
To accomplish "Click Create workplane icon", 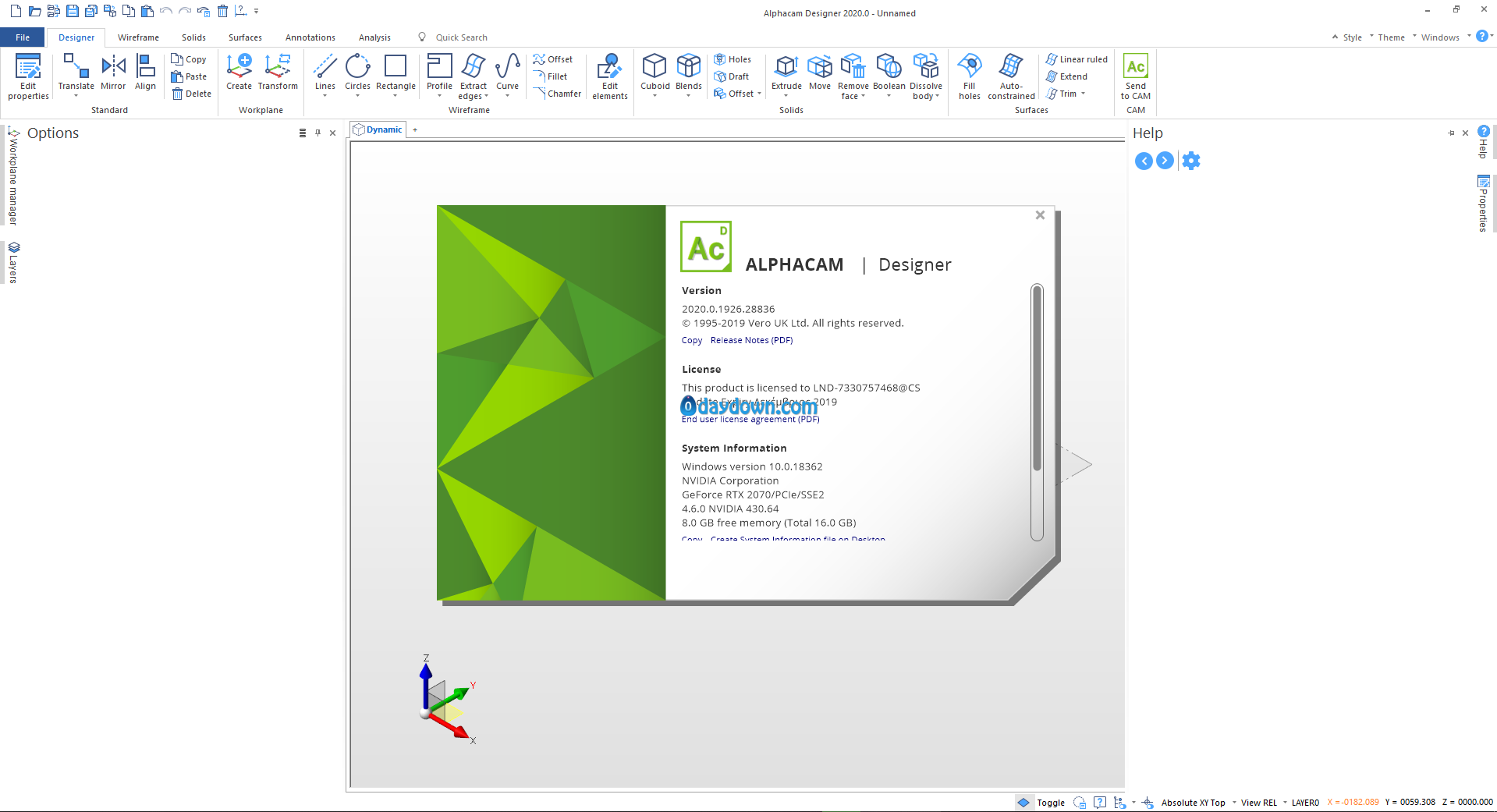I will (x=239, y=73).
